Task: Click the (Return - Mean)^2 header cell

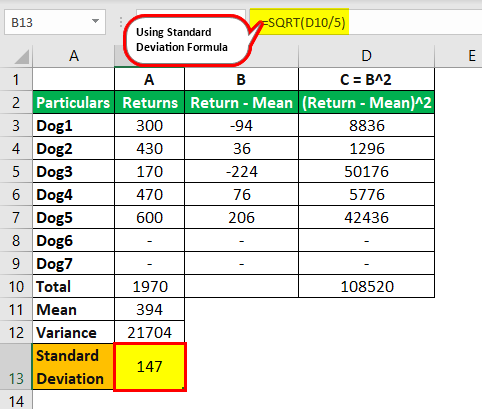Action: tap(367, 102)
